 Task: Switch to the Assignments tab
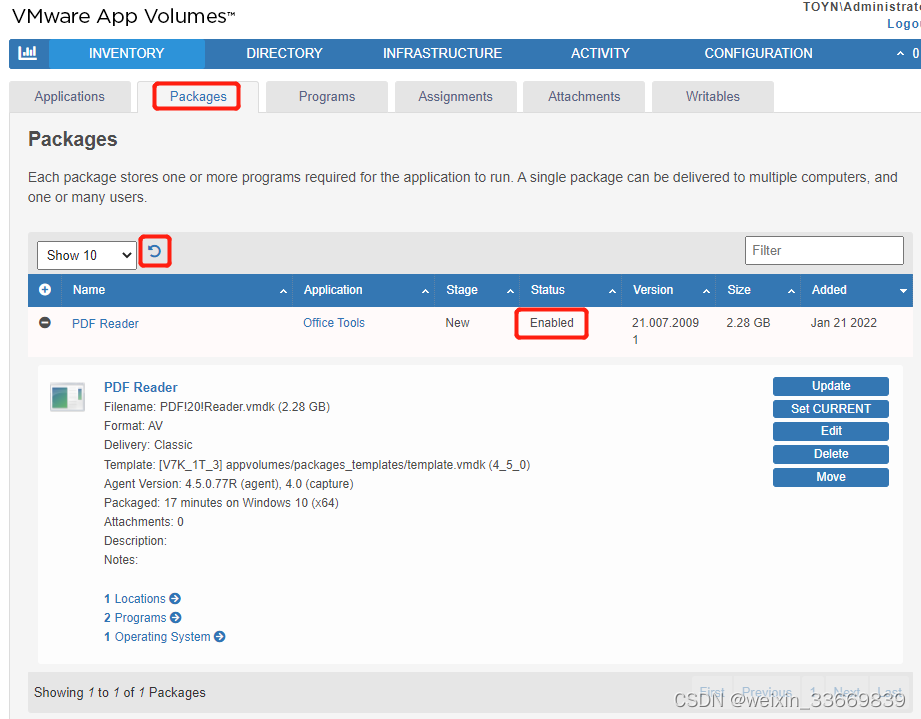pyautogui.click(x=455, y=96)
